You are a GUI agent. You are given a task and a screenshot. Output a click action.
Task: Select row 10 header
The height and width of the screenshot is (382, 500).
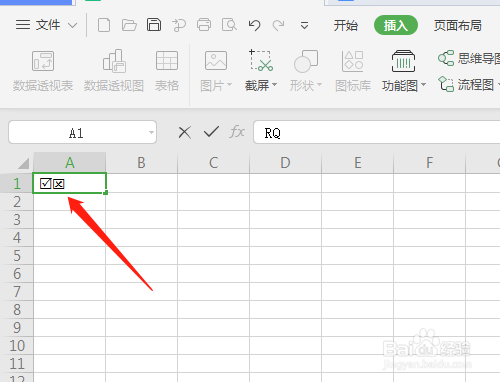(x=17, y=346)
